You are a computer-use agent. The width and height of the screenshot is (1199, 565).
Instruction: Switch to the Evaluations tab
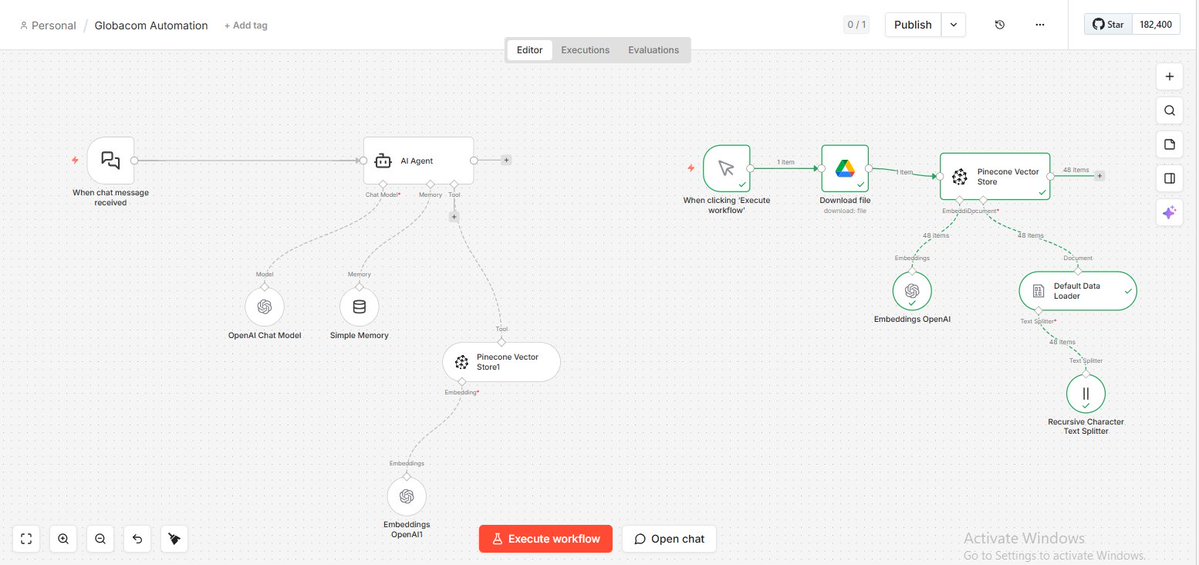pyautogui.click(x=654, y=50)
